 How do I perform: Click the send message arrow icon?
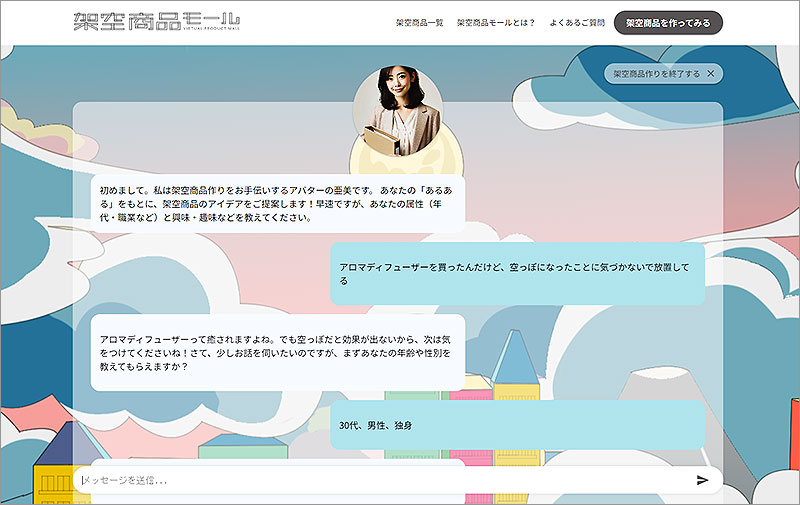(702, 480)
